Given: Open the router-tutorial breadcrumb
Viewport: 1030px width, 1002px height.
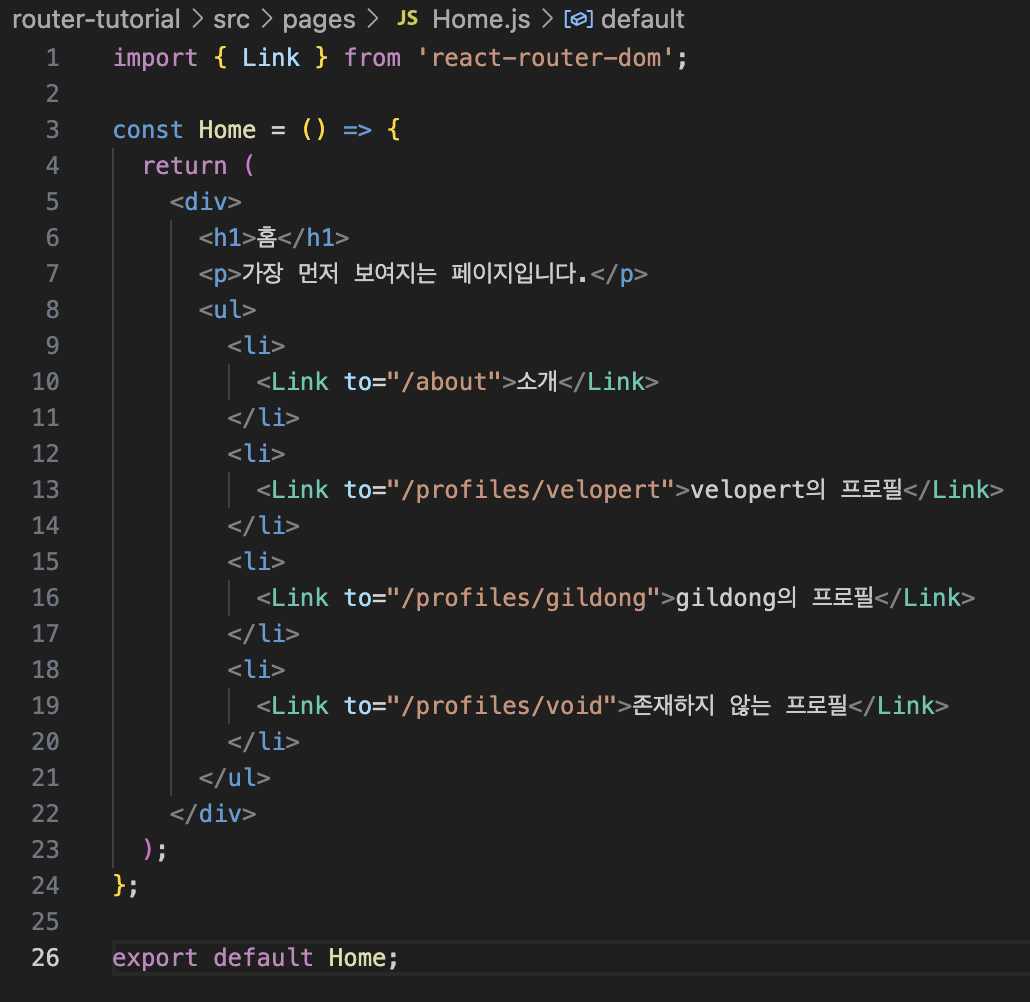Looking at the screenshot, I should (x=96, y=19).
